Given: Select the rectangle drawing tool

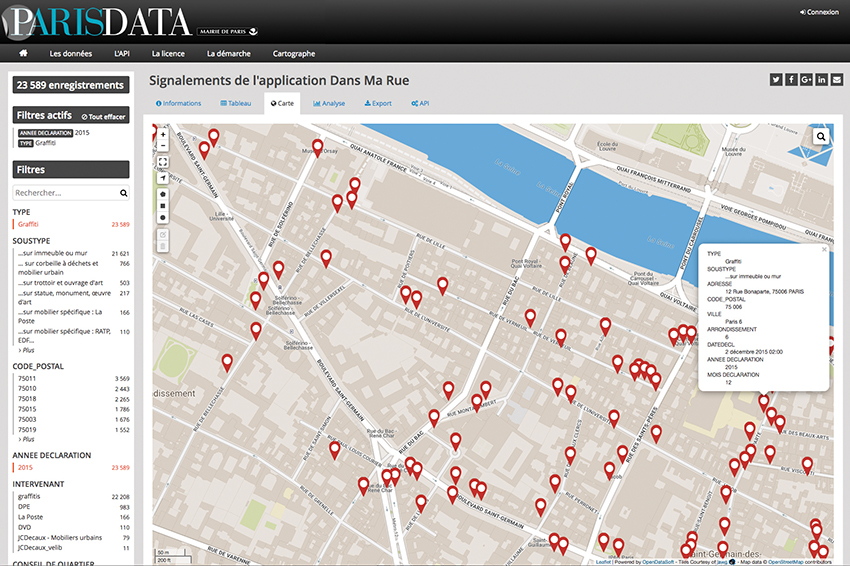Looking at the screenshot, I should coord(163,206).
